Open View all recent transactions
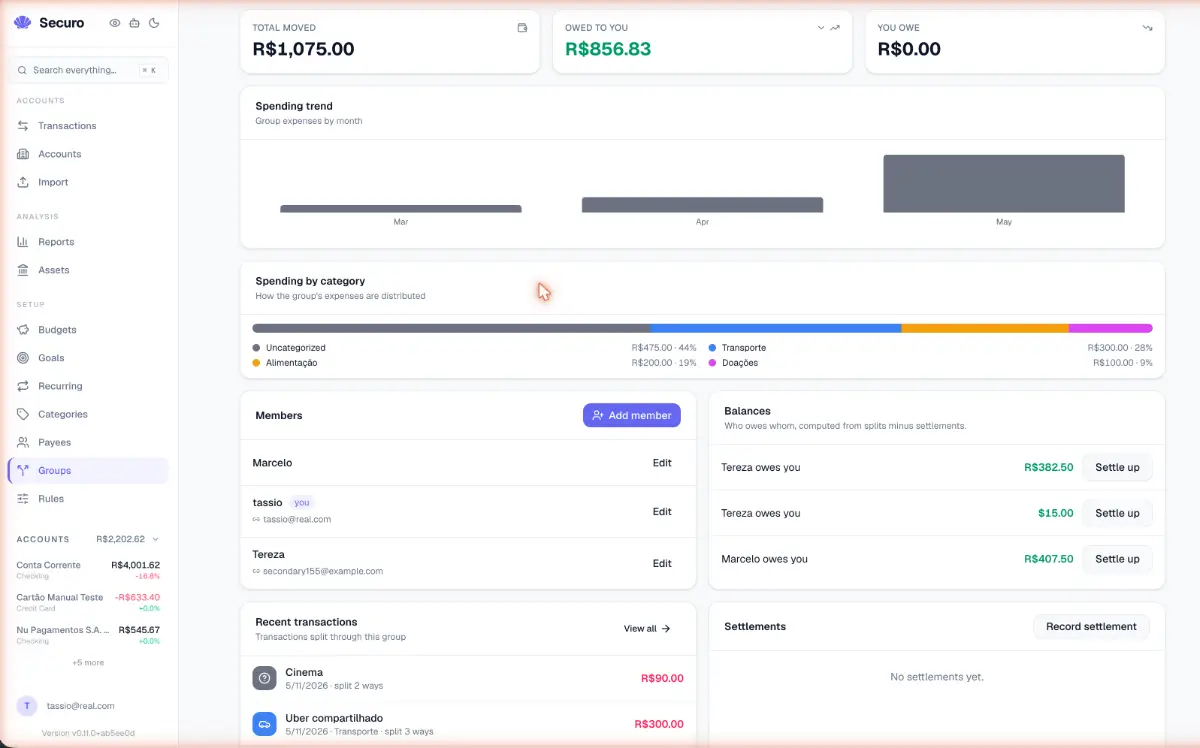The image size is (1200, 748). 647,629
